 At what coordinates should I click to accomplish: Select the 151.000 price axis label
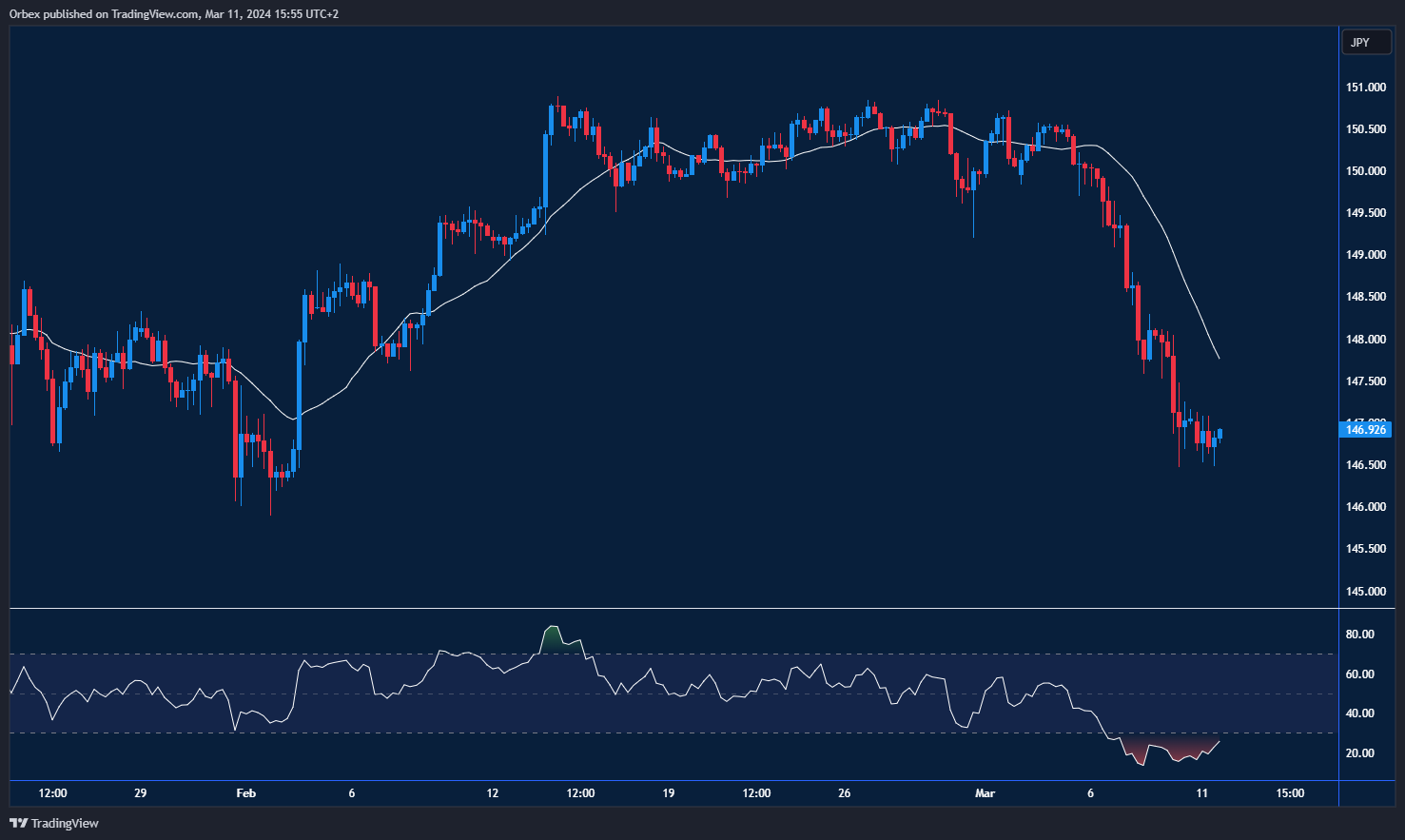tap(1365, 88)
